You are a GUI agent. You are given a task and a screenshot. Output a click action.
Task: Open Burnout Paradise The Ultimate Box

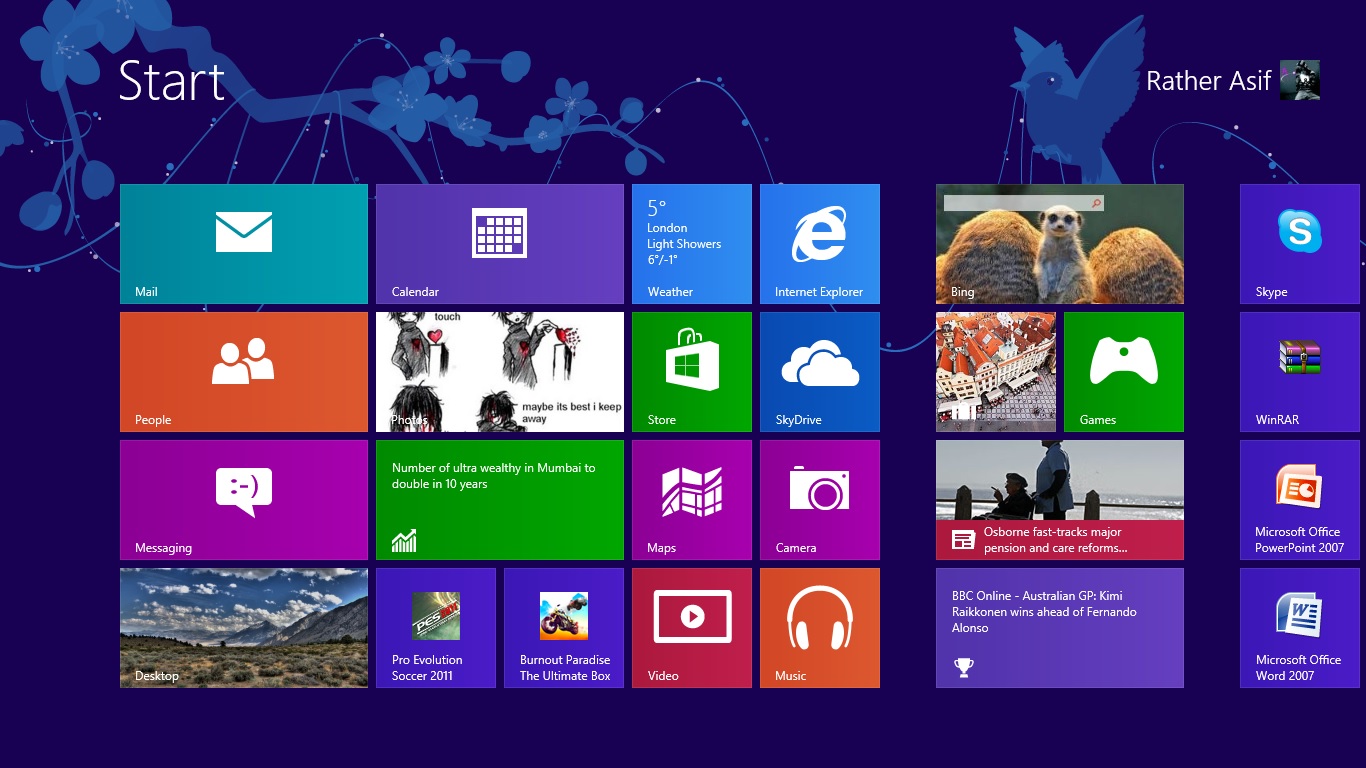click(x=563, y=627)
